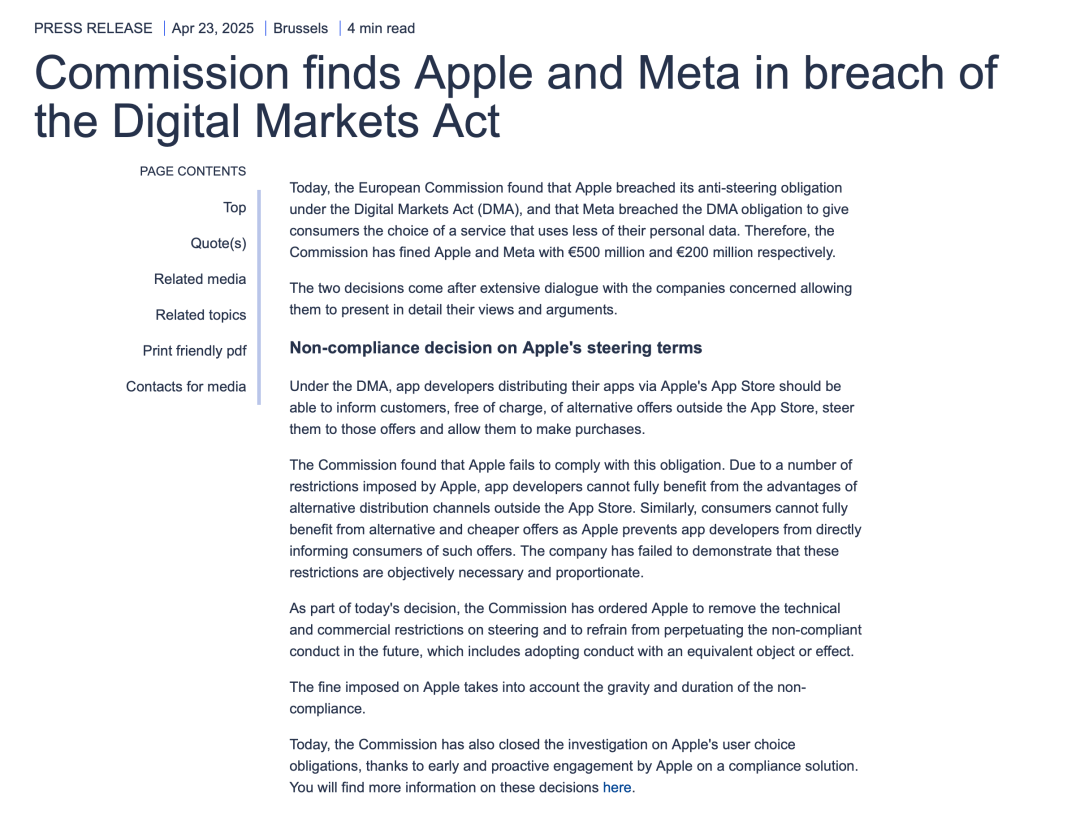Click the paragraph starting 'Under the DMA'

pos(570,408)
